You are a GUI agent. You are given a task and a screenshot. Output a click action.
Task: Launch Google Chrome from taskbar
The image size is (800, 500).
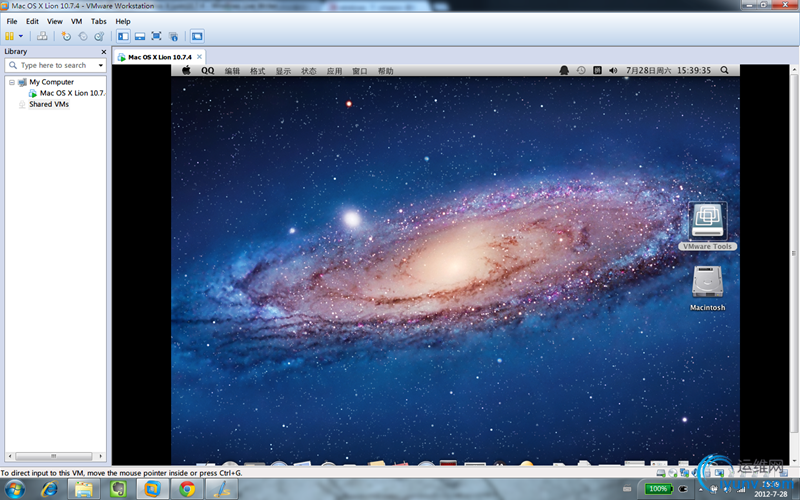tap(187, 489)
